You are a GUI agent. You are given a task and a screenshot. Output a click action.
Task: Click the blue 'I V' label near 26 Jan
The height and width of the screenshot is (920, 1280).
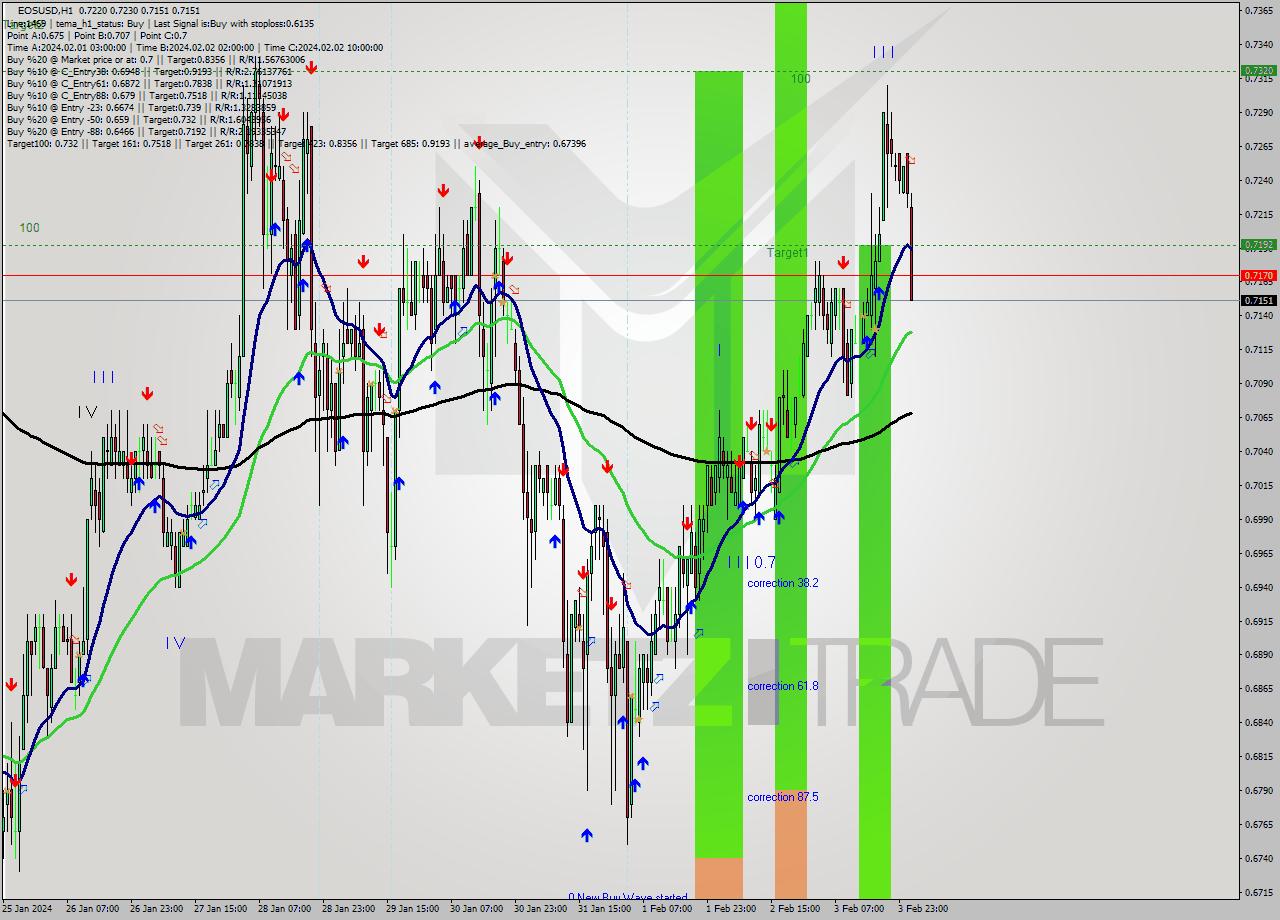176,643
